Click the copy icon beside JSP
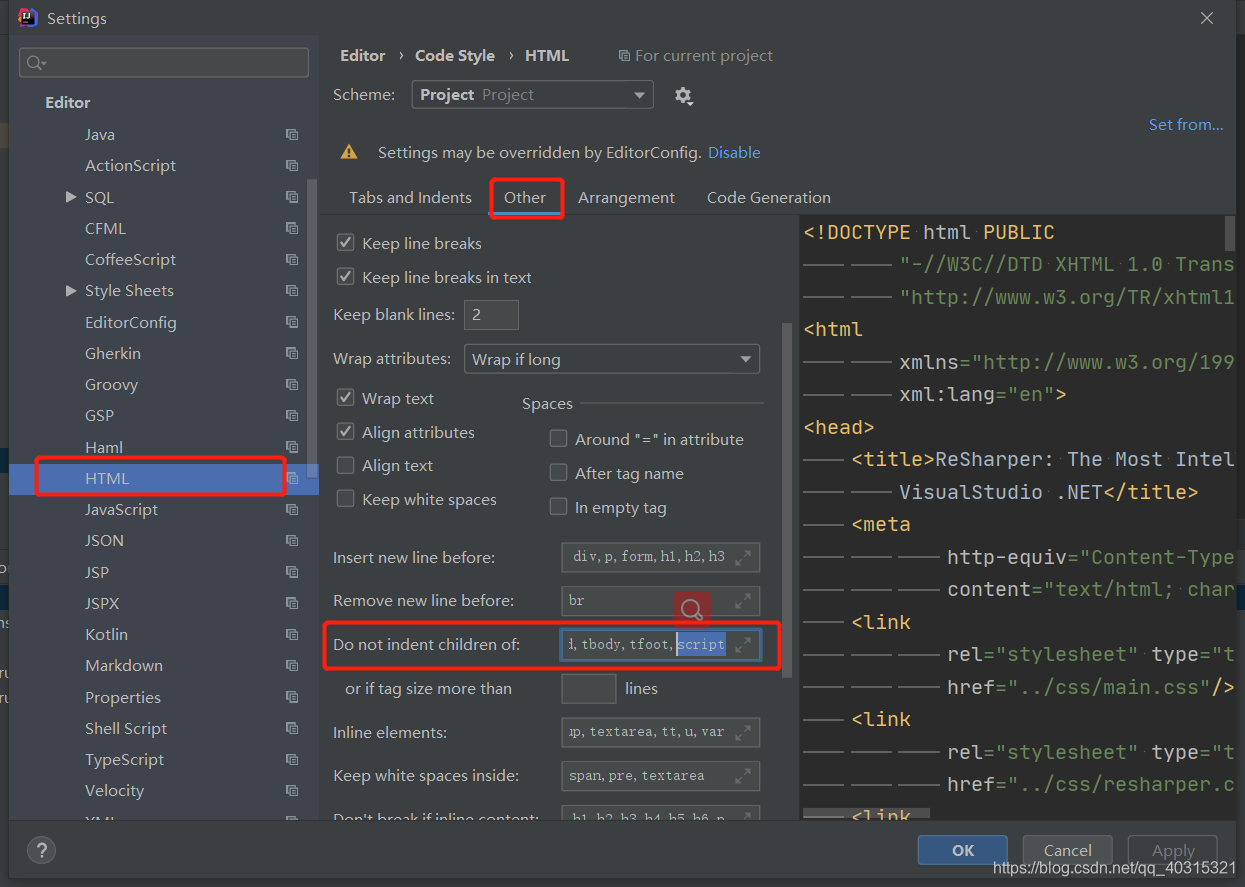The width and height of the screenshot is (1245, 887). click(x=292, y=572)
